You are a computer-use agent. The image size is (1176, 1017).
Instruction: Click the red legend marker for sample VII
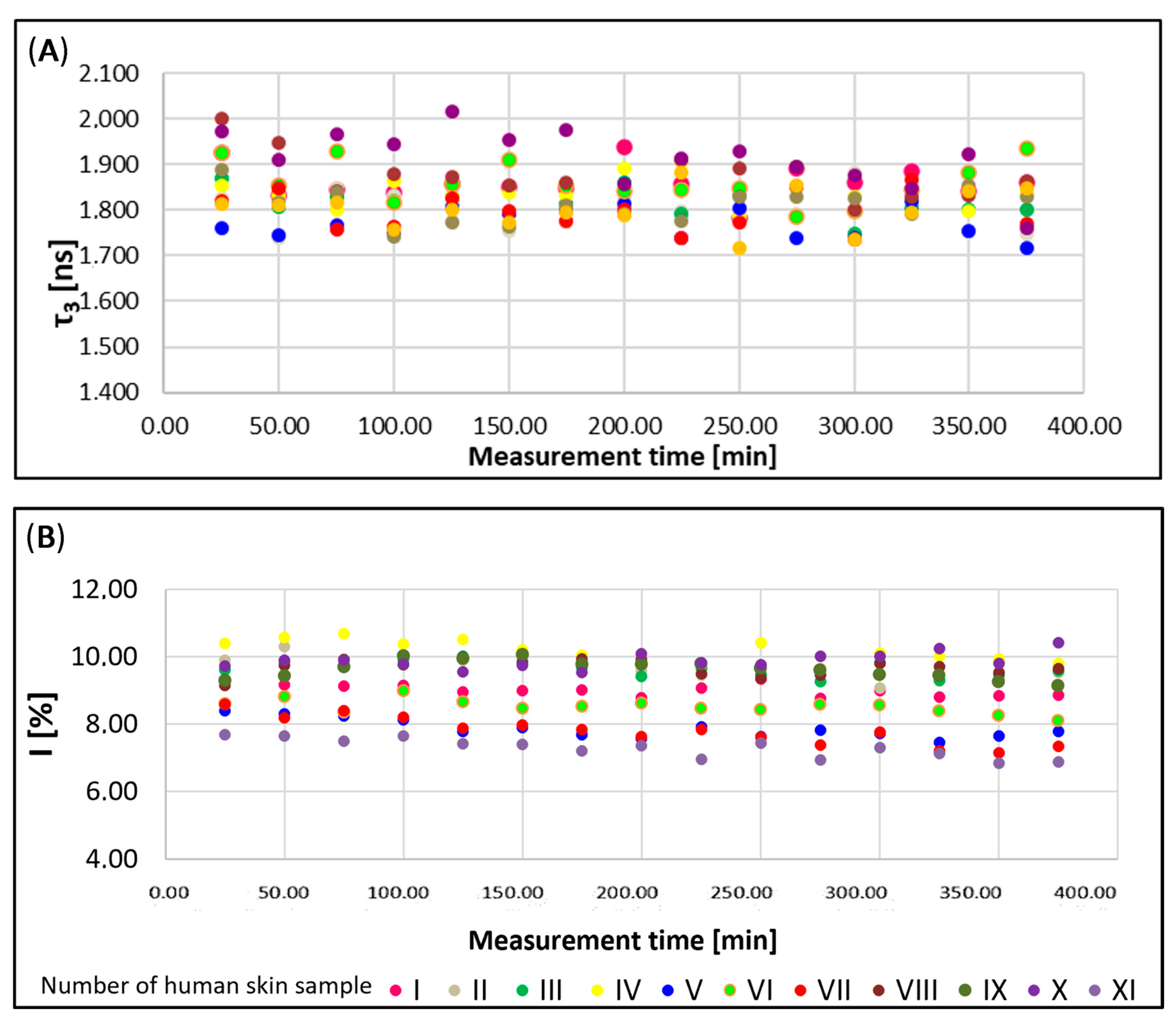click(x=800, y=990)
